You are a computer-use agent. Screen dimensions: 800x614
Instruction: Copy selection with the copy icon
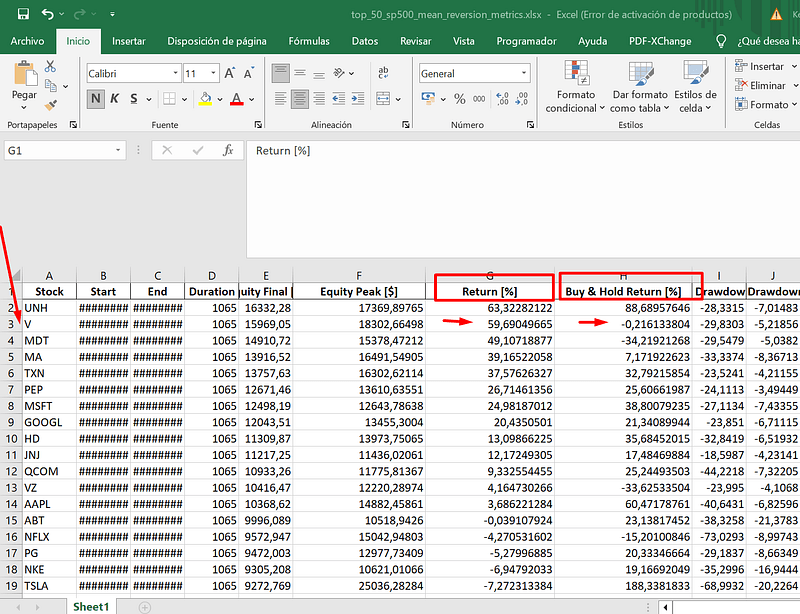click(x=51, y=86)
